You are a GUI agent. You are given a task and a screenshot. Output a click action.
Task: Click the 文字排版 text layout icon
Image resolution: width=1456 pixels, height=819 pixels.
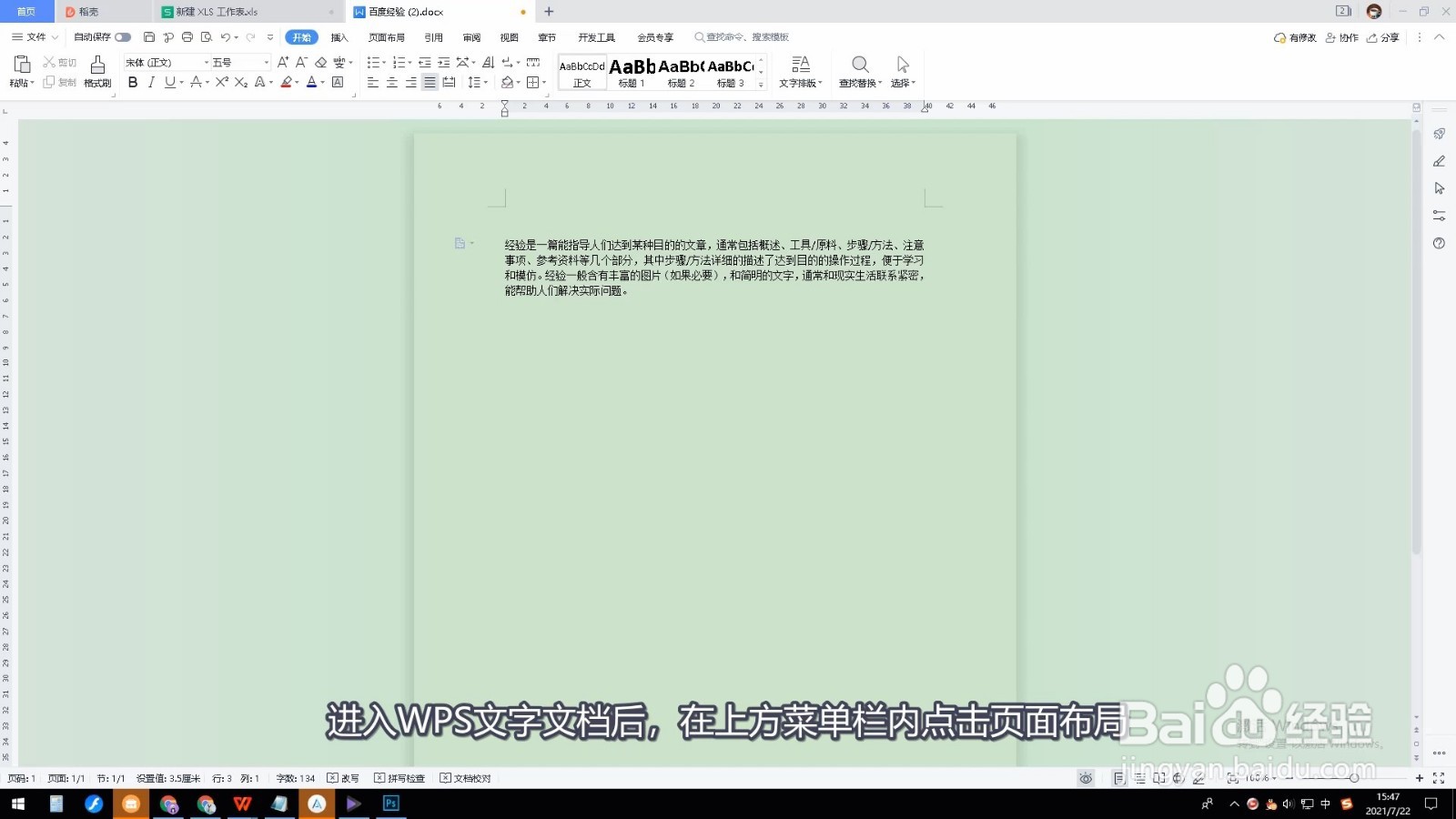[801, 72]
